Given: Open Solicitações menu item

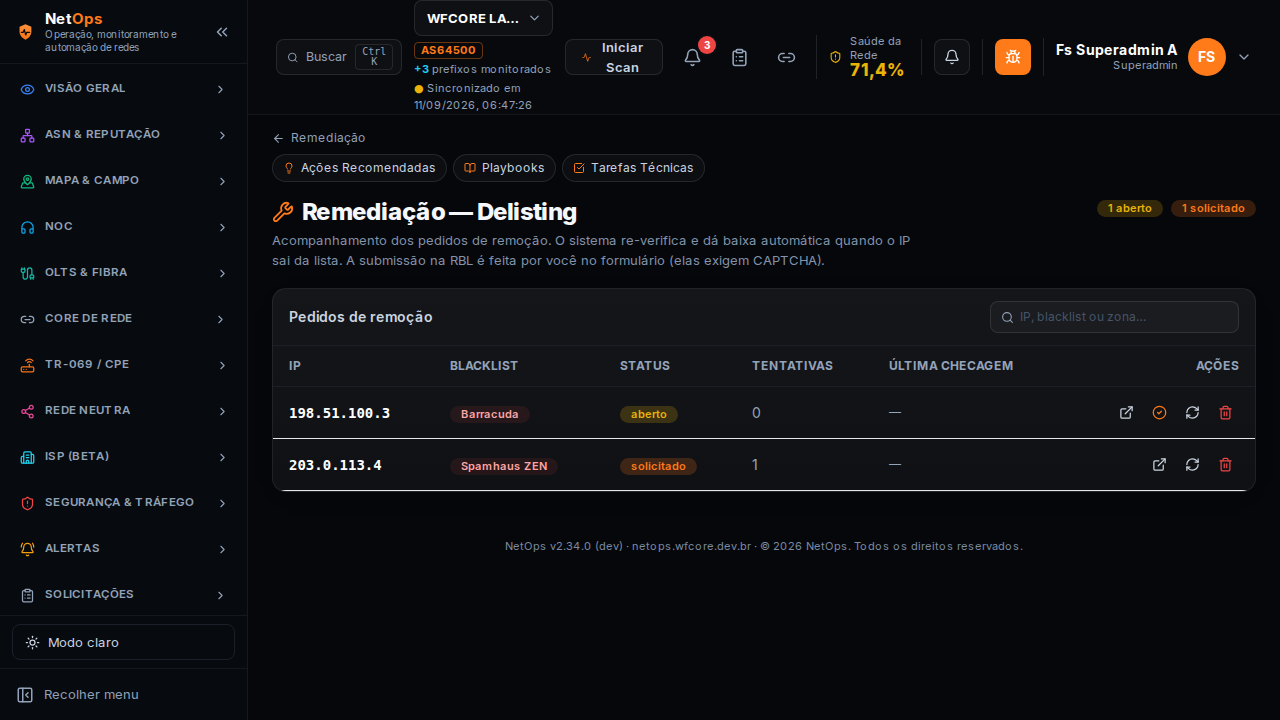Looking at the screenshot, I should (x=123, y=595).
